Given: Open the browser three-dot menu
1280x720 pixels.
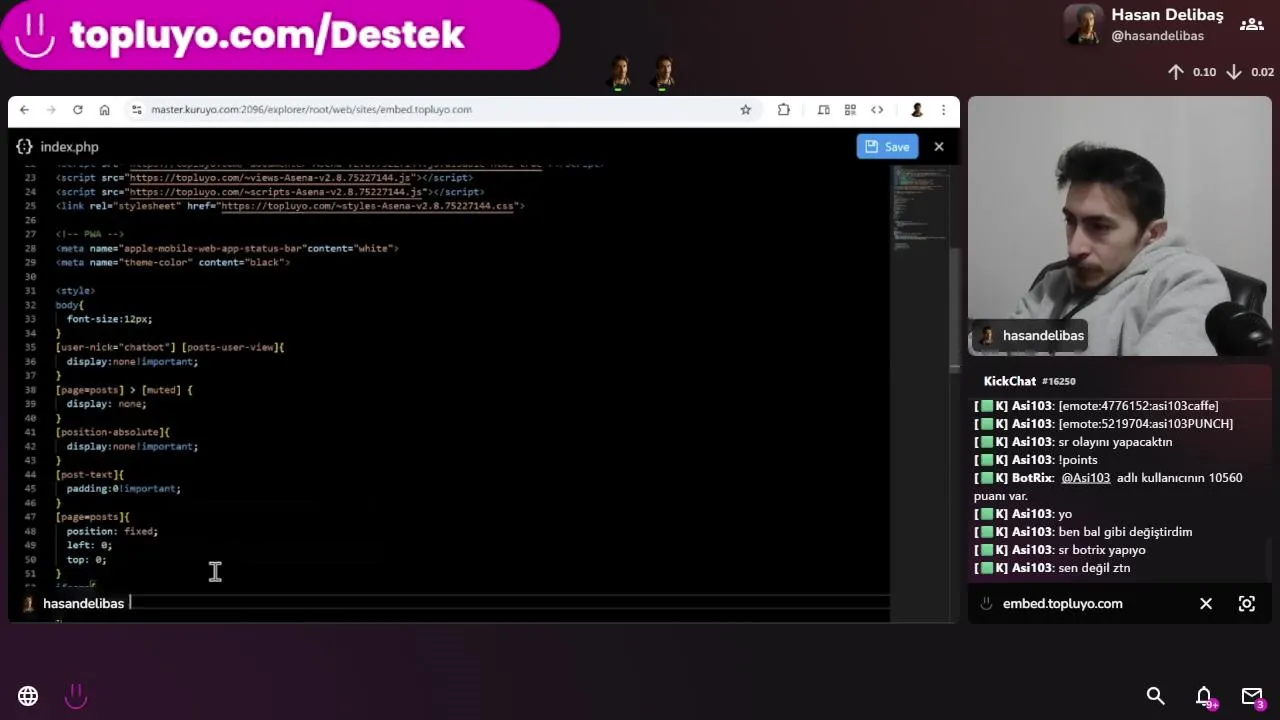Looking at the screenshot, I should click(x=943, y=110).
